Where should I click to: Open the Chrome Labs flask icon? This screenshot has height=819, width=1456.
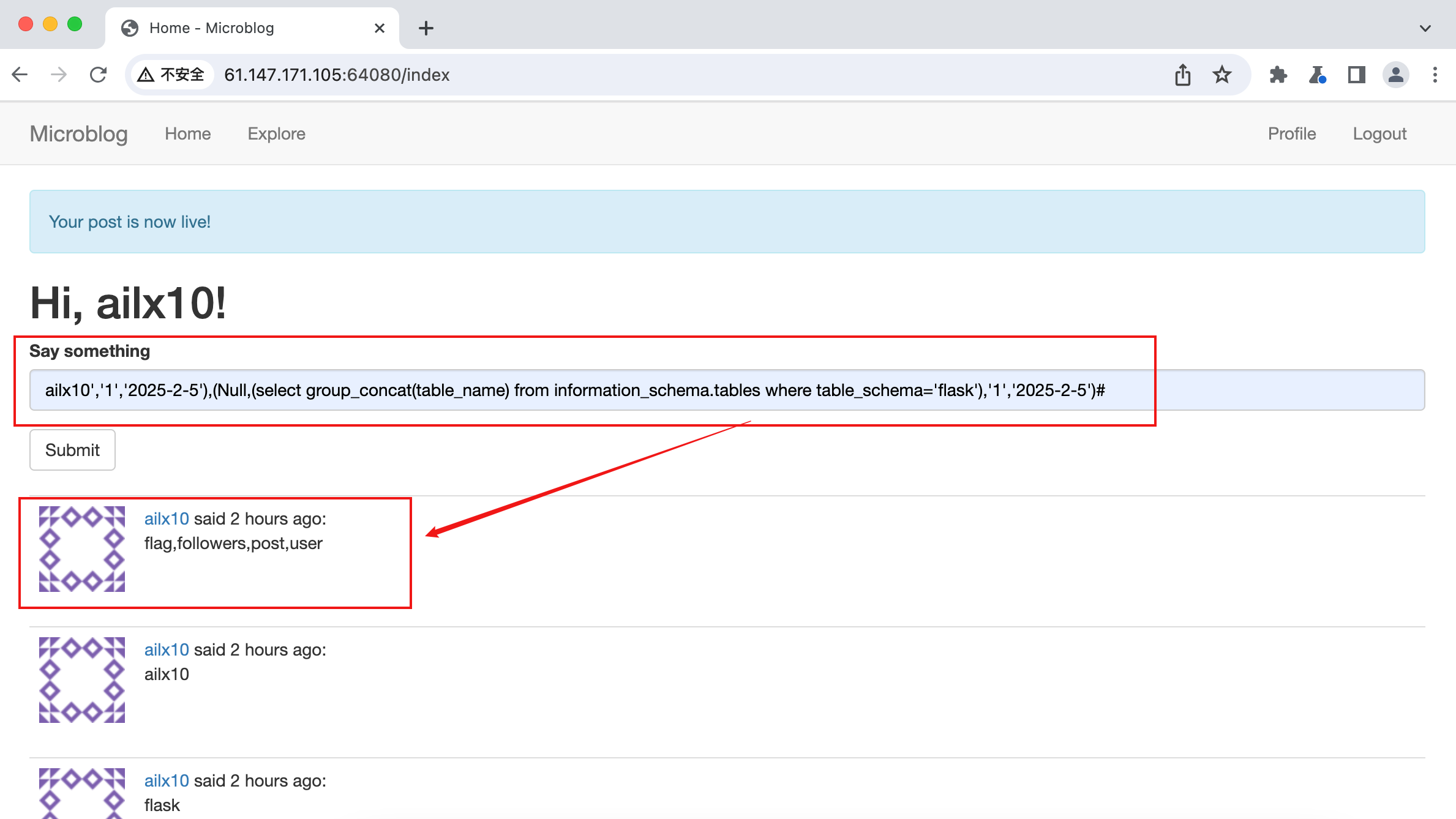pyautogui.click(x=1318, y=74)
